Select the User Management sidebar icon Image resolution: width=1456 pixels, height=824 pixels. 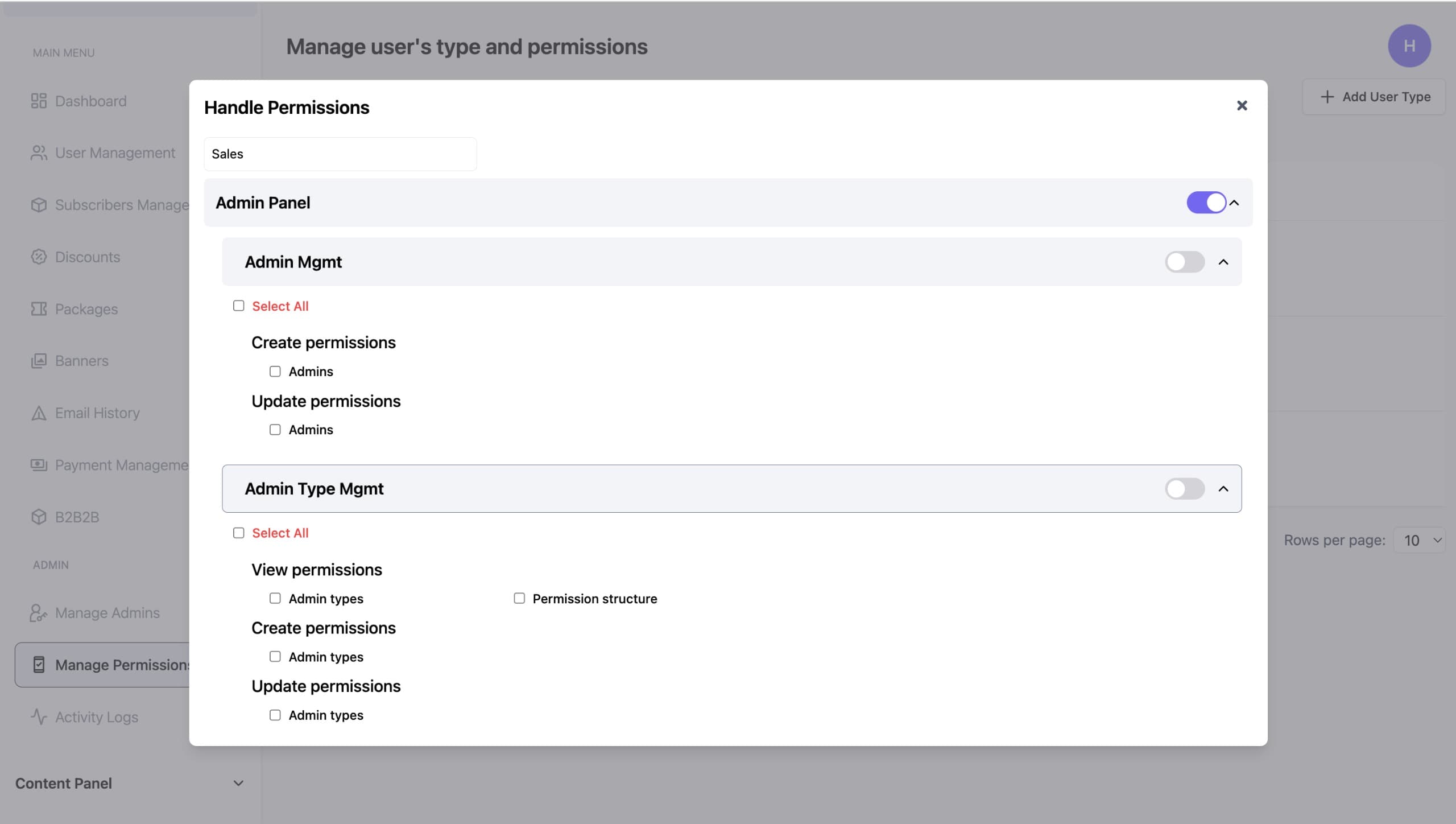click(x=38, y=153)
